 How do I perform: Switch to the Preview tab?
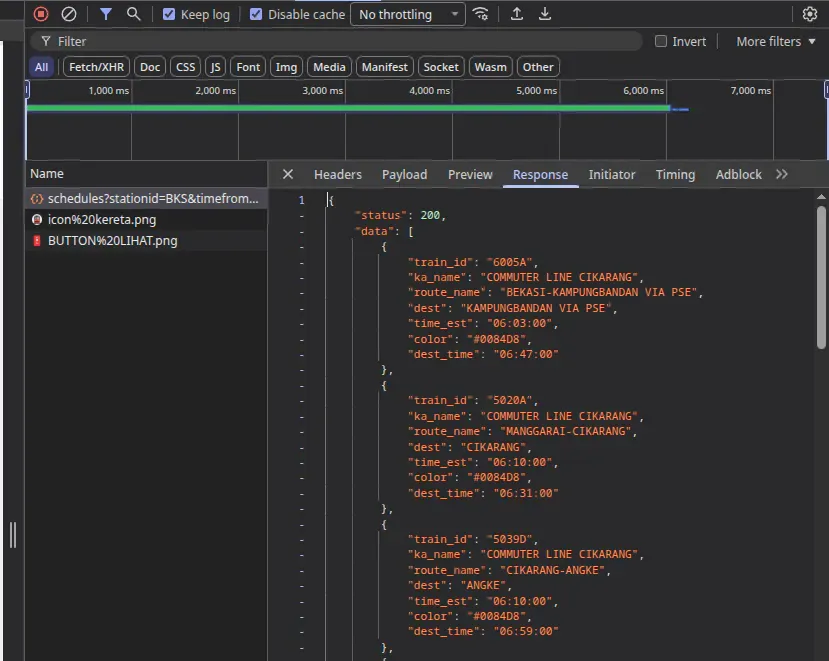[x=470, y=175]
